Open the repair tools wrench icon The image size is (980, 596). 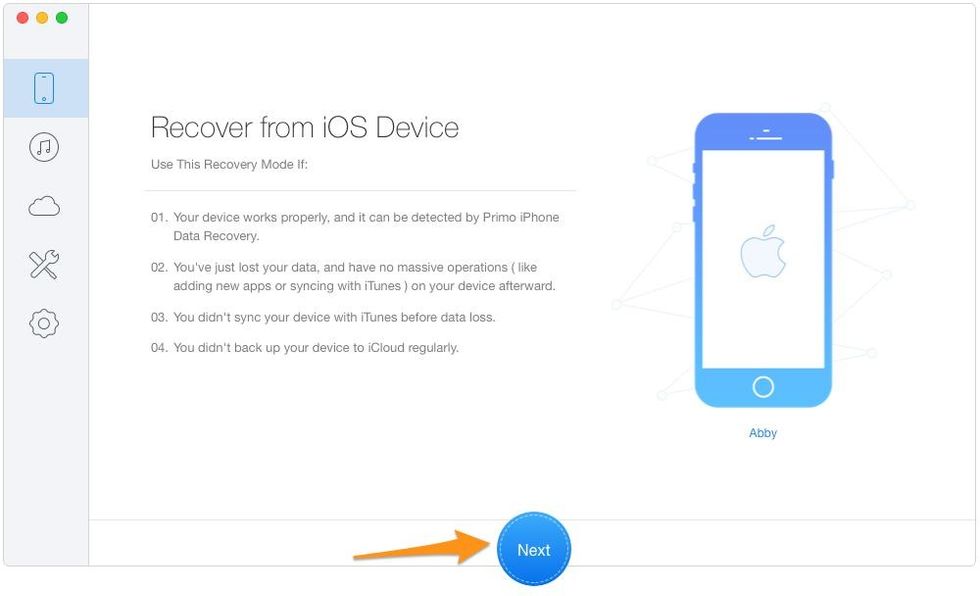pos(44,264)
